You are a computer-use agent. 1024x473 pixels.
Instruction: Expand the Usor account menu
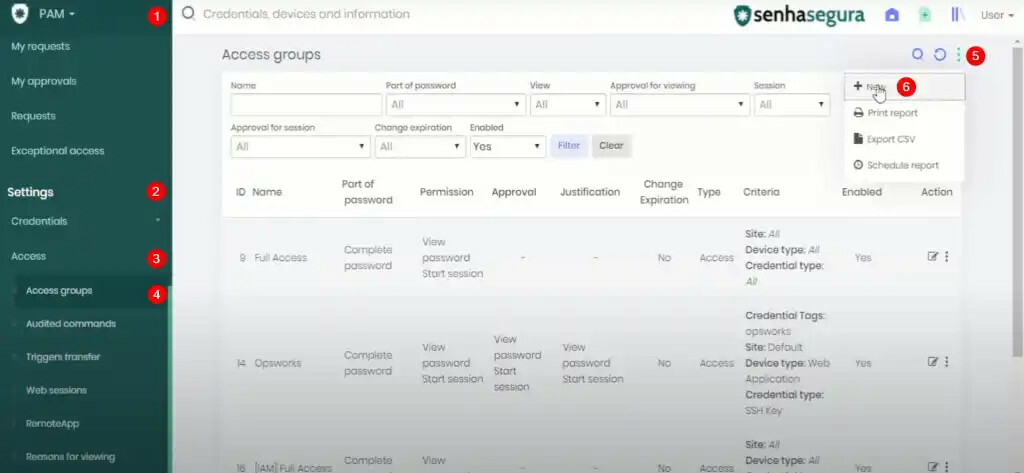tap(997, 15)
